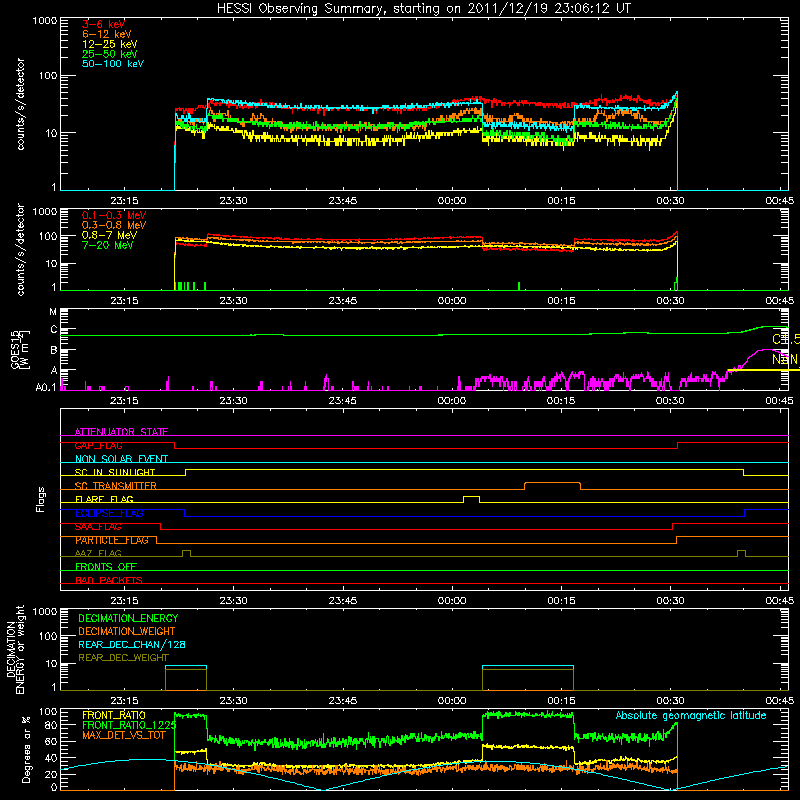The image size is (800, 800).
Task: Click the DECIMATION_WEIGHT legend label
Action: (127, 631)
